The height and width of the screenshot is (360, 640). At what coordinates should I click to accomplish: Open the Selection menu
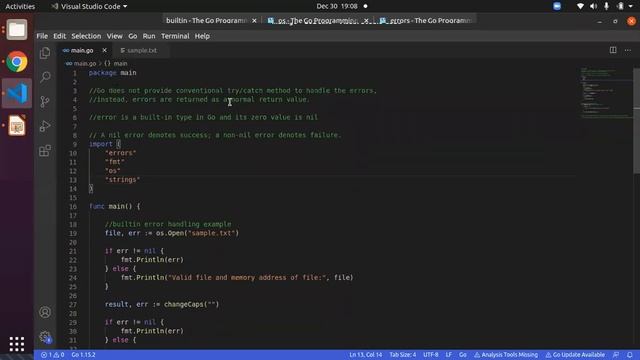point(86,36)
